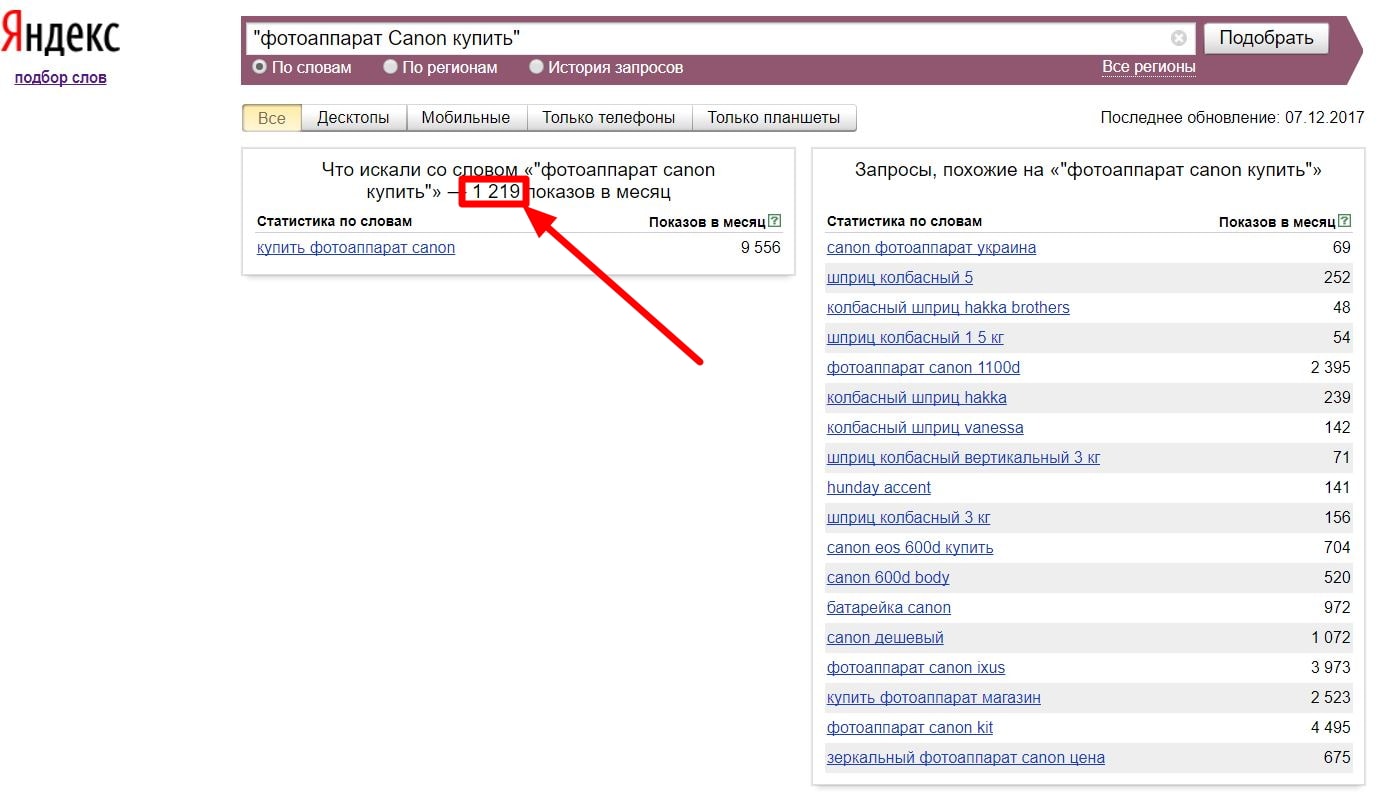1382x796 pixels.
Task: Open the 'шприц колбасный 3 кг' link
Action: click(x=909, y=517)
